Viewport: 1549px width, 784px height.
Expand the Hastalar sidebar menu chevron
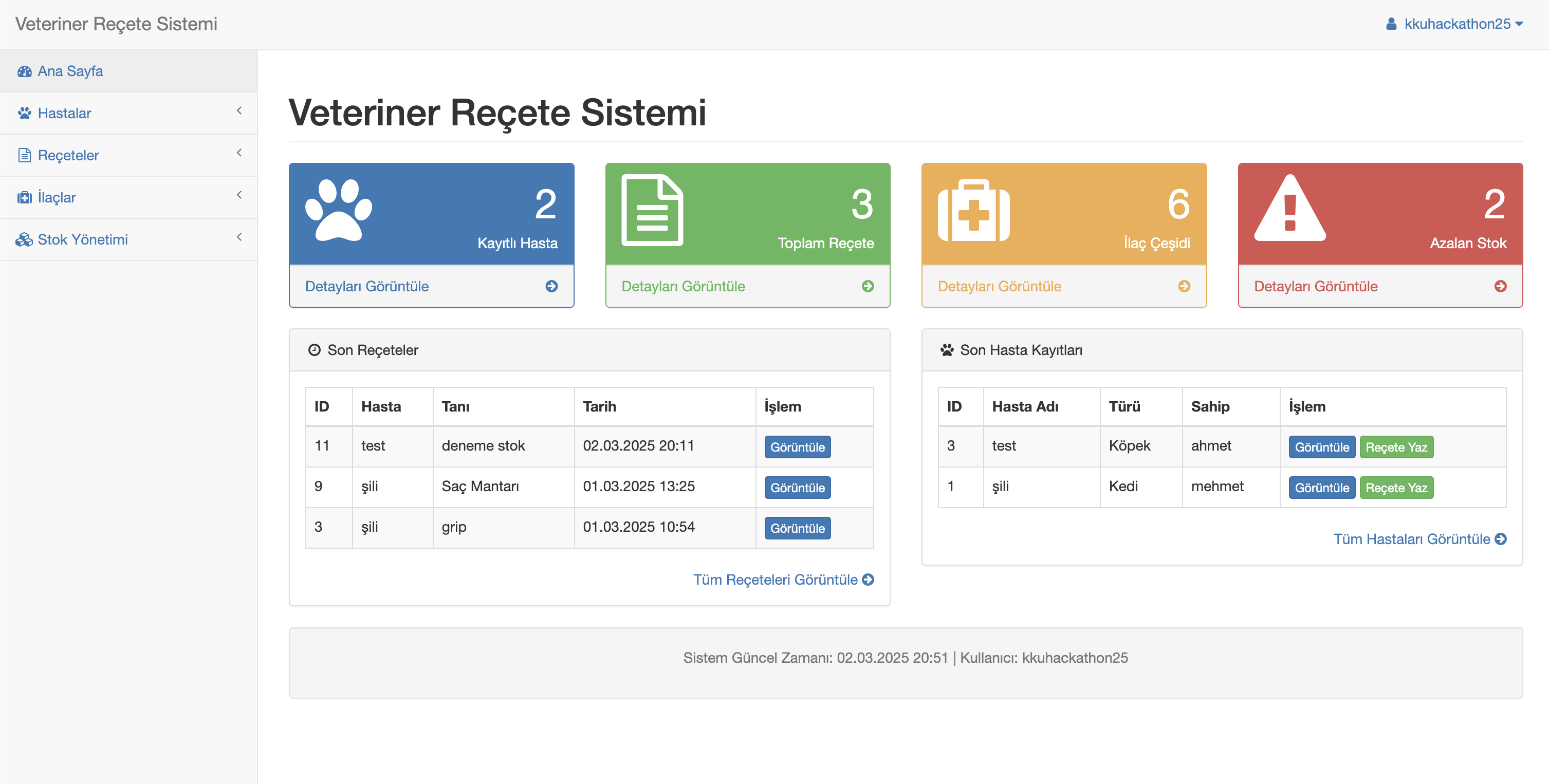pyautogui.click(x=239, y=110)
